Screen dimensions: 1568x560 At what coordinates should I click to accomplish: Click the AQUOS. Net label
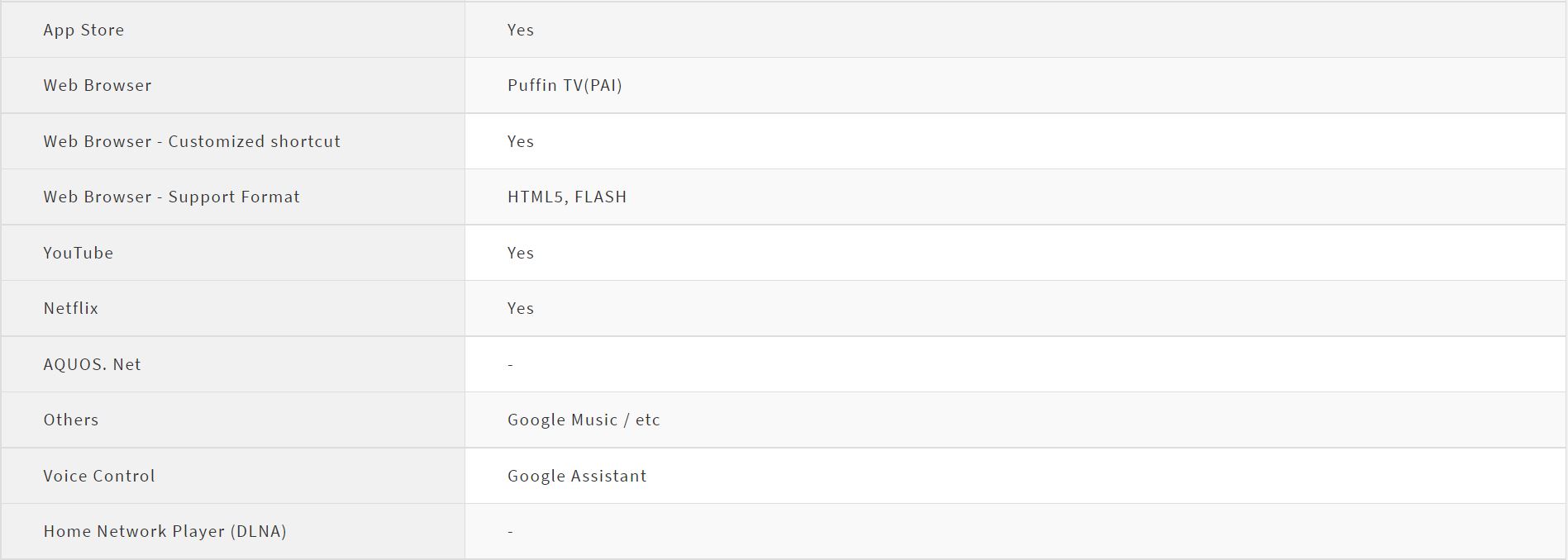(92, 364)
